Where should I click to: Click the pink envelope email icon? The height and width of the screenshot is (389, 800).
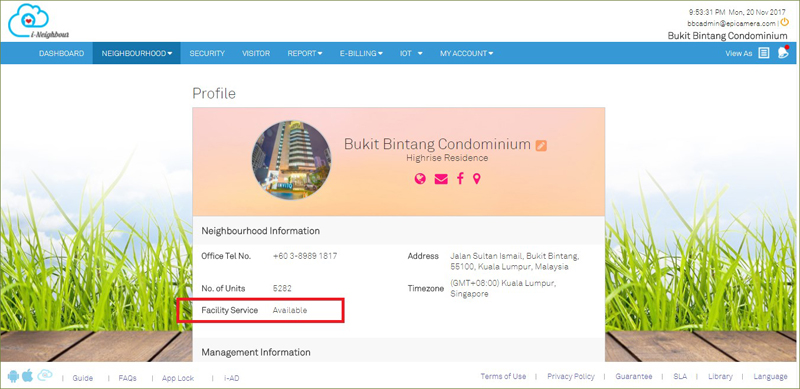pyautogui.click(x=441, y=179)
